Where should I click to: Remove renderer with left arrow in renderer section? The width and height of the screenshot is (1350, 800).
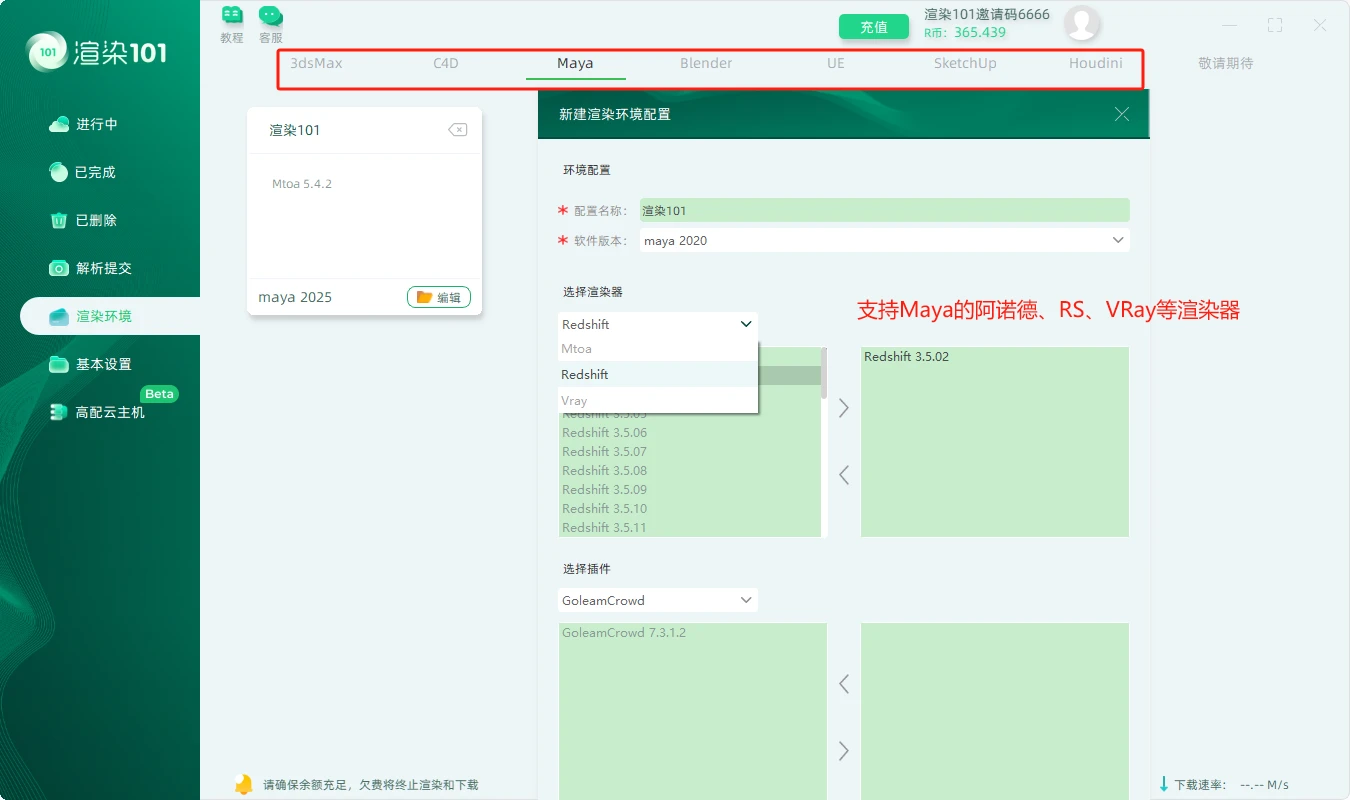coord(844,475)
